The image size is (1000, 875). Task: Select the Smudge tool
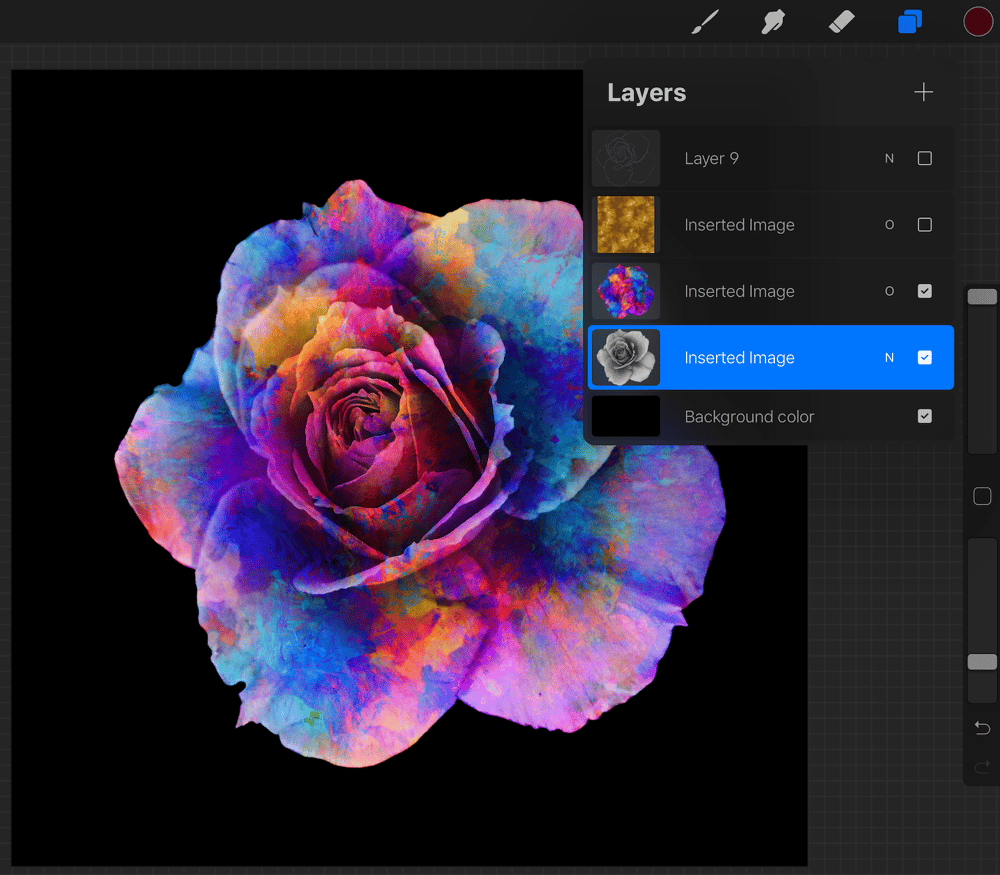click(773, 22)
